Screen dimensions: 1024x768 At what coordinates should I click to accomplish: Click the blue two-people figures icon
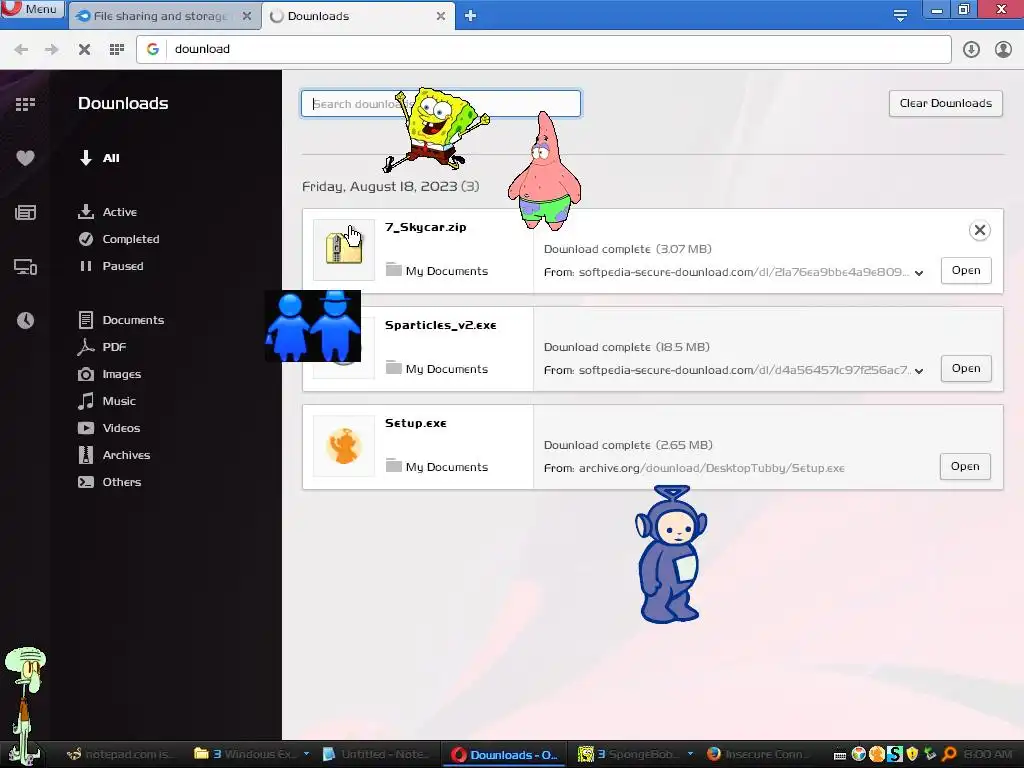coord(313,326)
